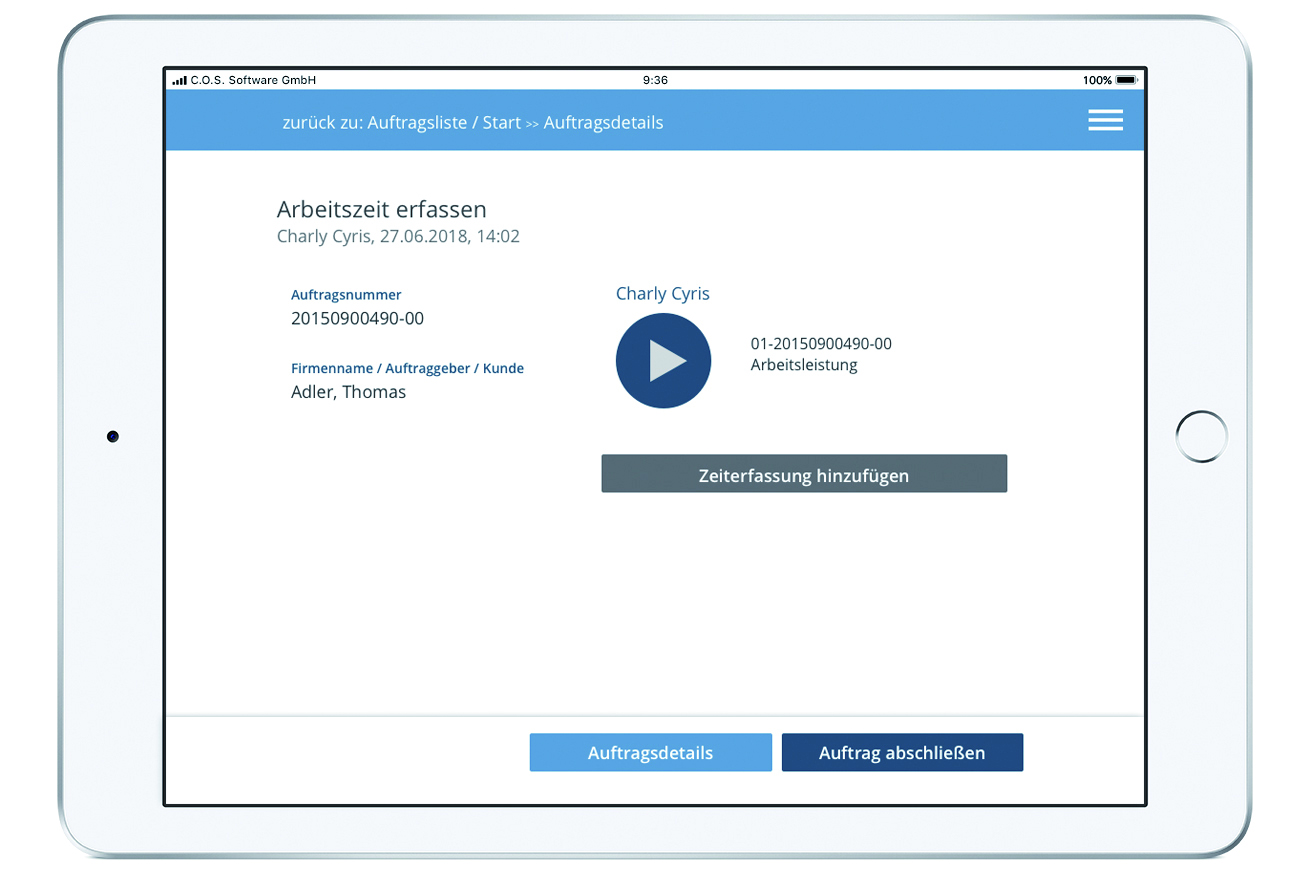This screenshot has width=1310, height=873.
Task: Tap the battery icon in status bar
Action: coord(1127,80)
